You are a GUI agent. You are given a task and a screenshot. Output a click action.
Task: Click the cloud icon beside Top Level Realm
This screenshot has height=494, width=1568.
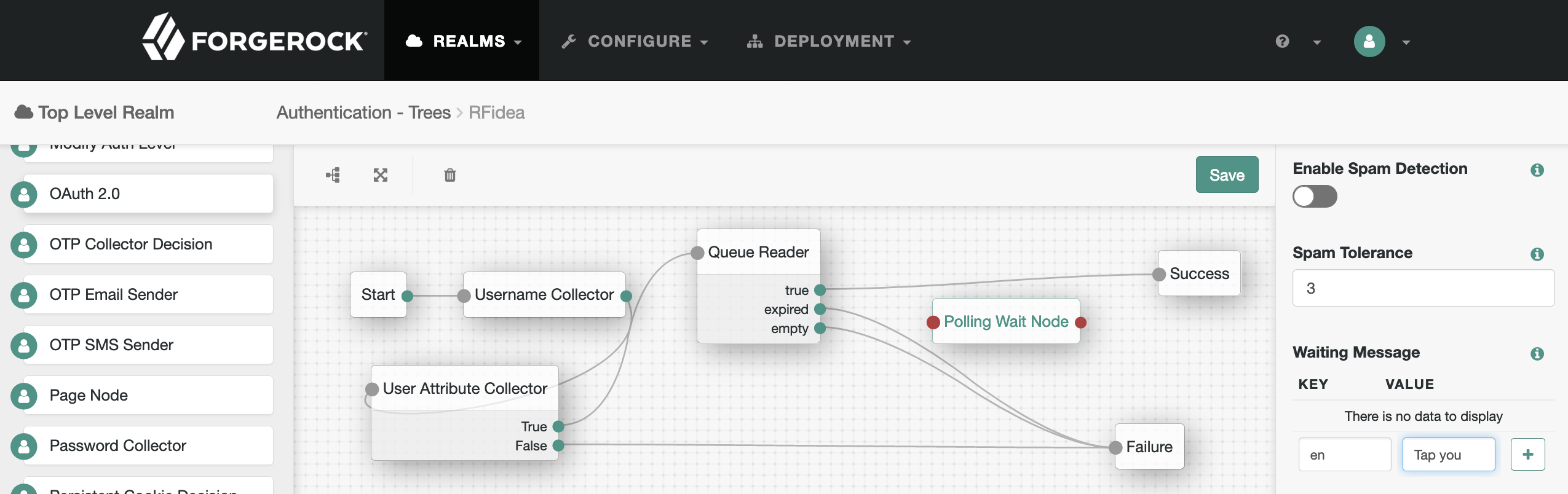coord(24,112)
